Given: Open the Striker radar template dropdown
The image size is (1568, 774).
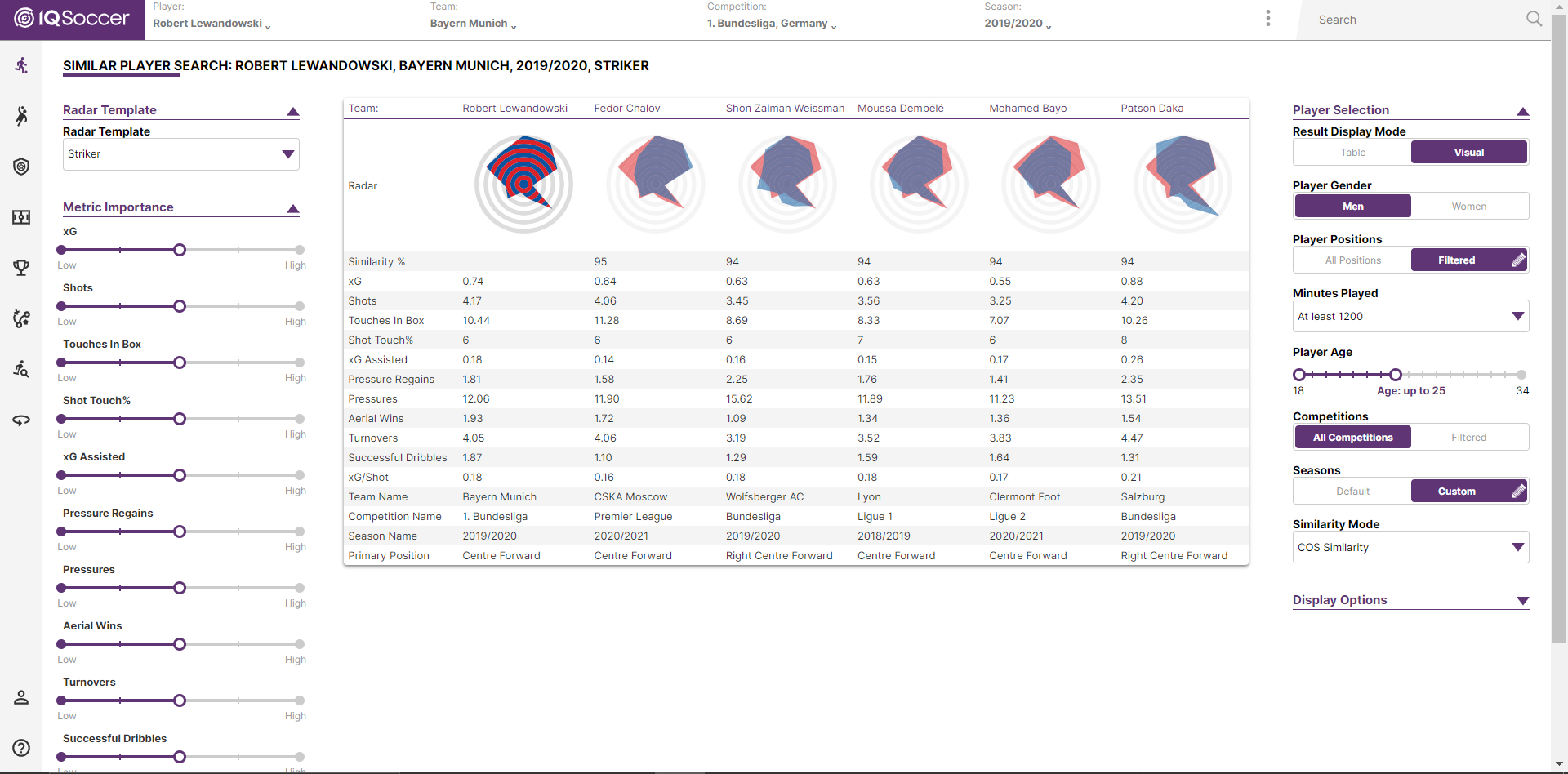Looking at the screenshot, I should (x=181, y=154).
